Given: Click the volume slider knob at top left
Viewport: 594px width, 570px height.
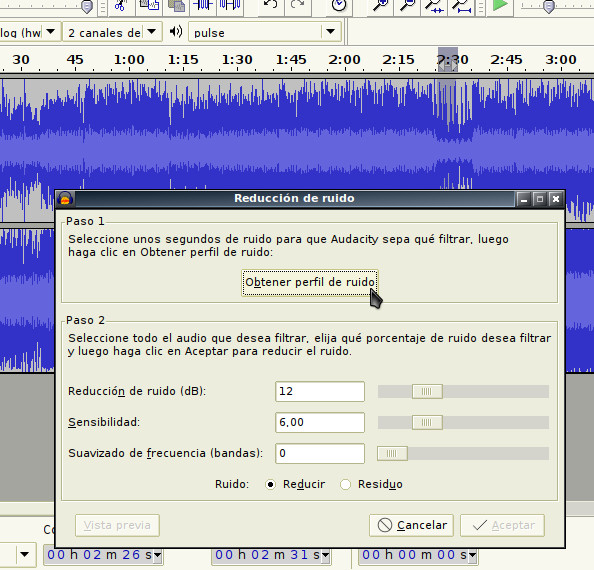Looking at the screenshot, I should pos(87,6).
